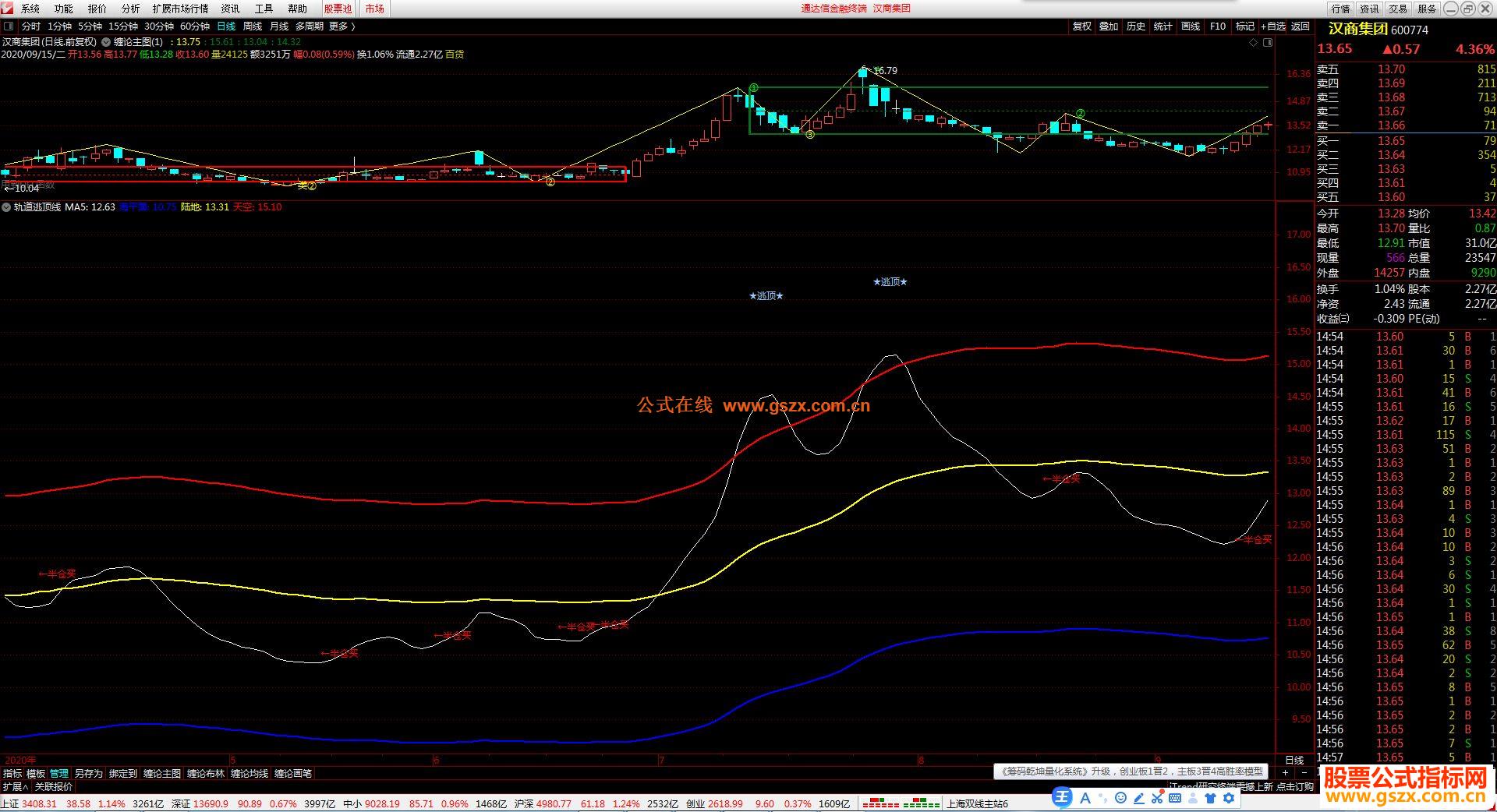Click the 标记 toolbar button
1497x812 pixels.
tap(1245, 26)
